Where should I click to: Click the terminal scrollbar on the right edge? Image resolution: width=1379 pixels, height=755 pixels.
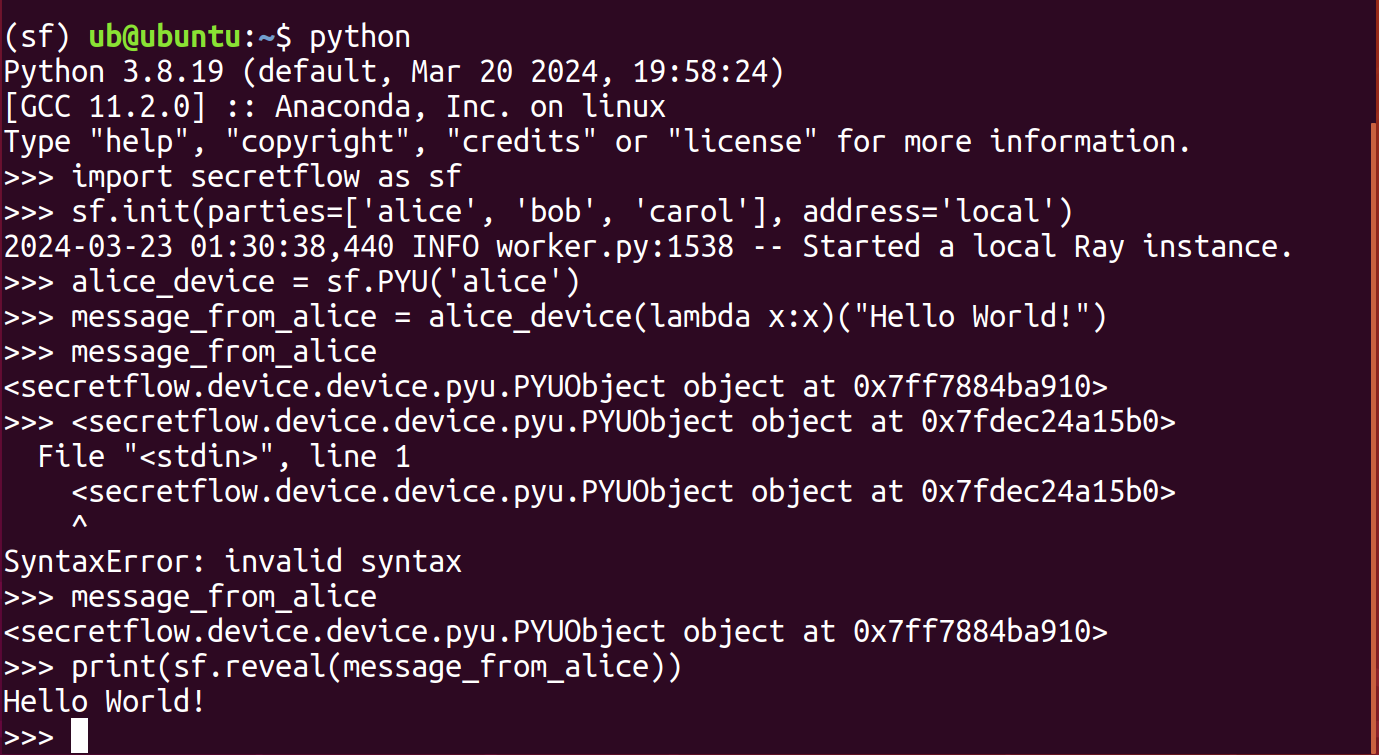pyautogui.click(x=1374, y=400)
